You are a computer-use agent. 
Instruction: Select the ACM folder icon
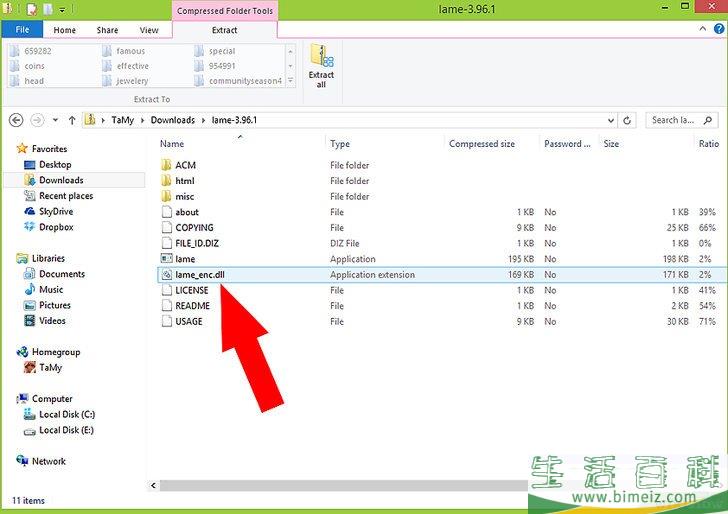pyautogui.click(x=166, y=165)
